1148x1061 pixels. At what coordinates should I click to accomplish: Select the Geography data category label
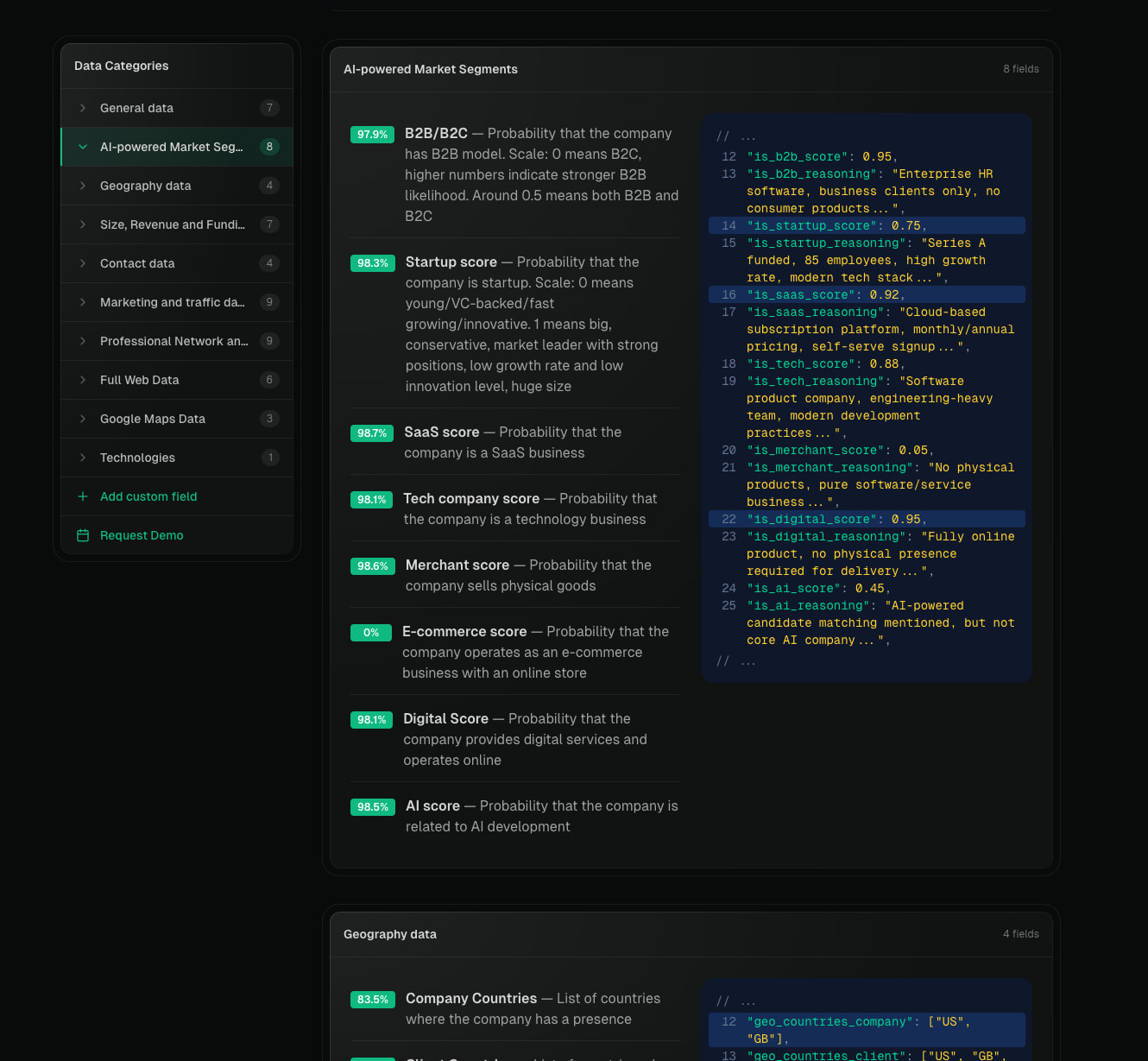[145, 186]
